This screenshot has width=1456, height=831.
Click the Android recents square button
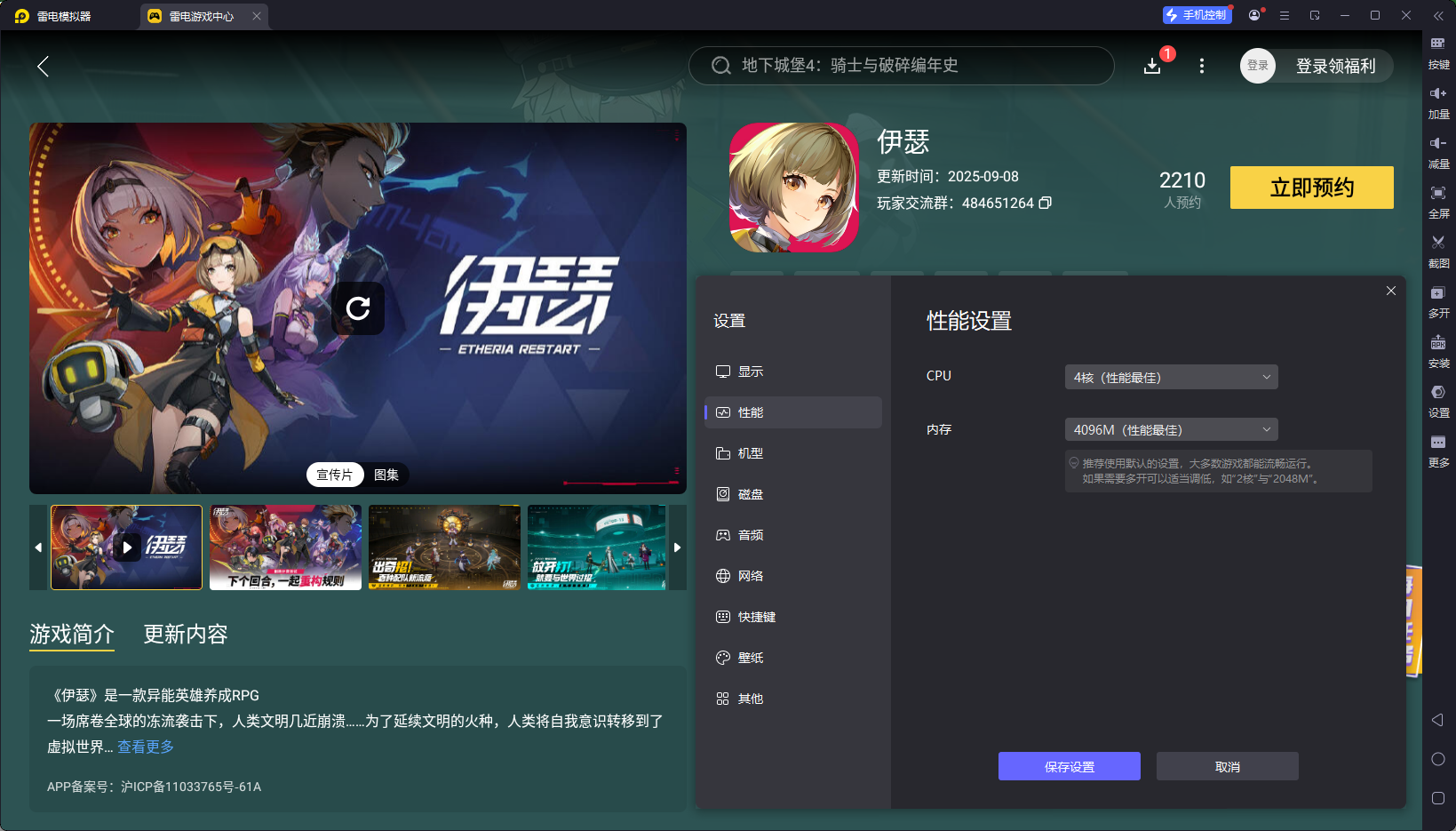1438,798
